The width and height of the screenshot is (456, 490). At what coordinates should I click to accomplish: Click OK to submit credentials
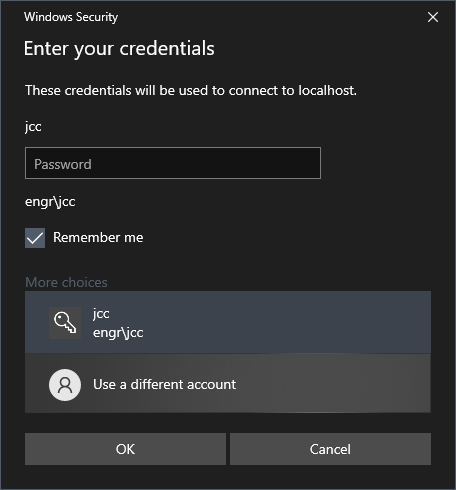click(125, 449)
